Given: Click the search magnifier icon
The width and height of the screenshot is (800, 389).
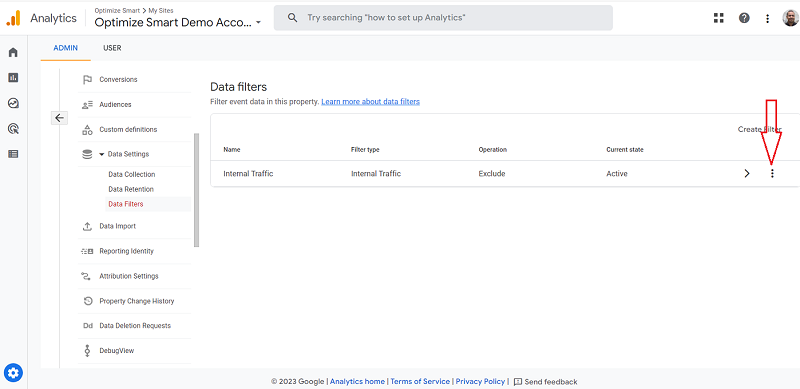Looking at the screenshot, I should point(292,18).
